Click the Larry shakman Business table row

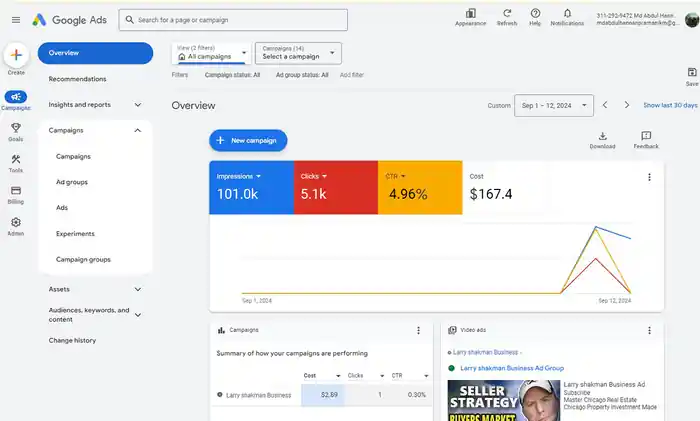pos(321,395)
